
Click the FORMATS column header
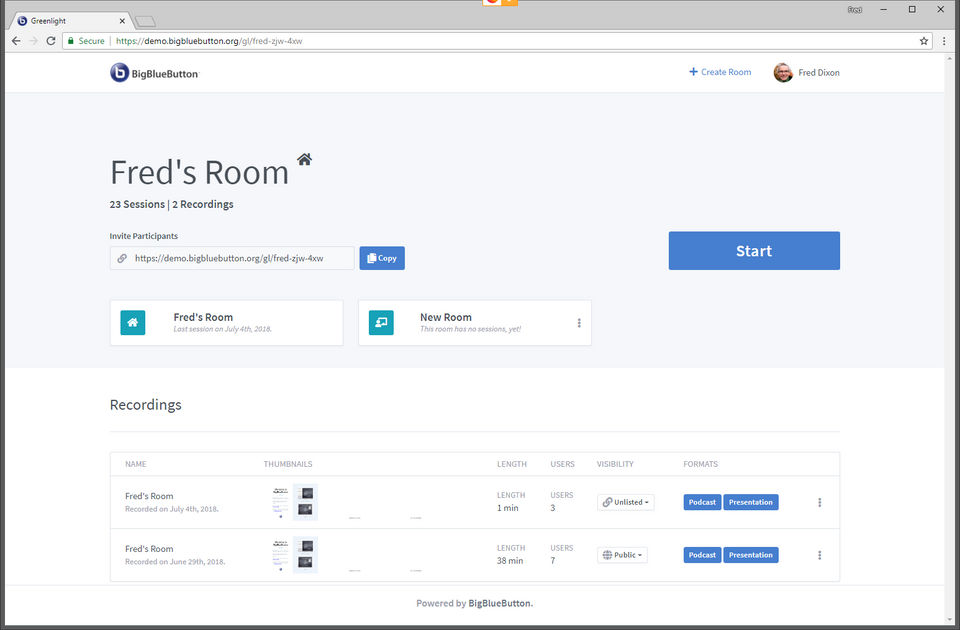point(700,464)
